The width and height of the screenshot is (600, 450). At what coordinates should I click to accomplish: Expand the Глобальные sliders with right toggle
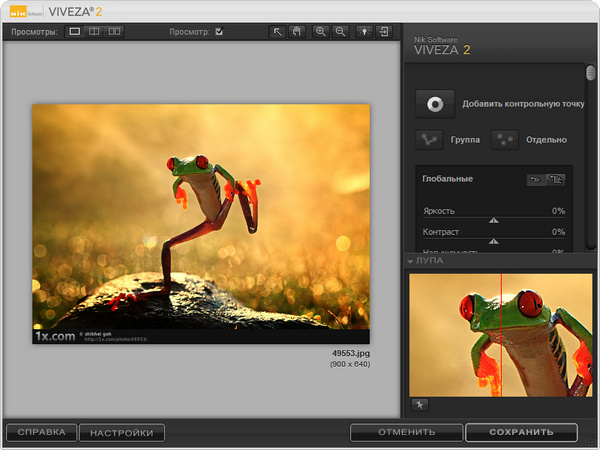[x=556, y=179]
